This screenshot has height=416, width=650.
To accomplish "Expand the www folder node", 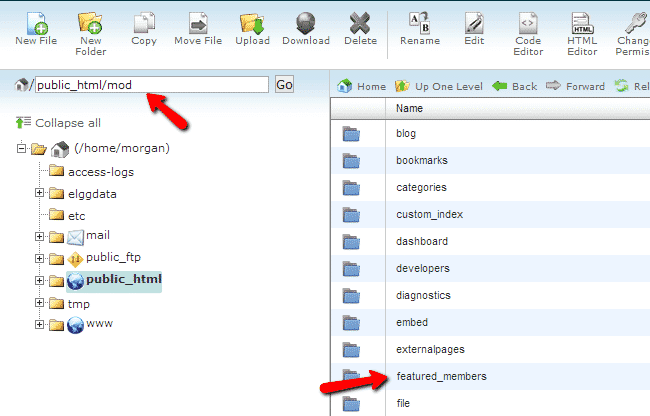I will coord(39,324).
